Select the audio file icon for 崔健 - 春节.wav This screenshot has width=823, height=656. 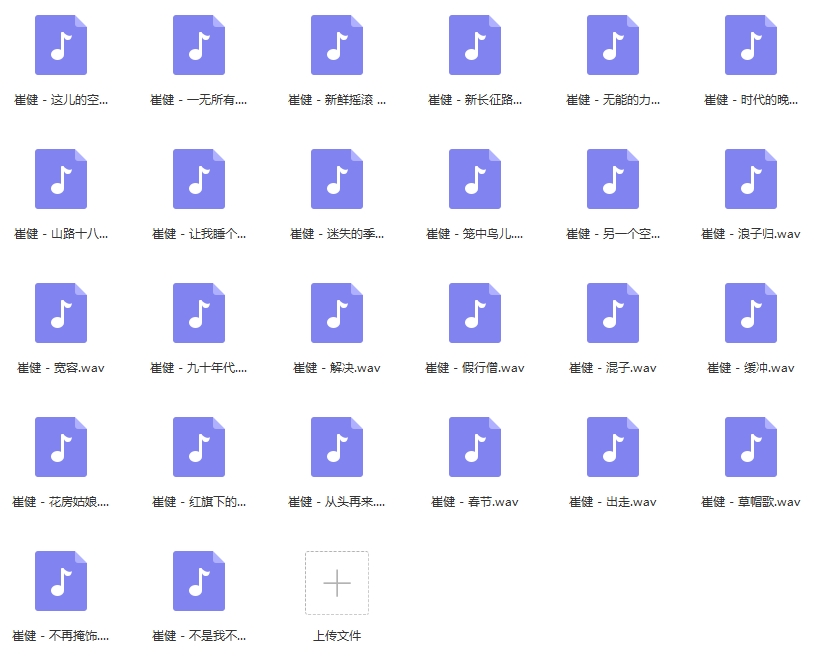475,447
